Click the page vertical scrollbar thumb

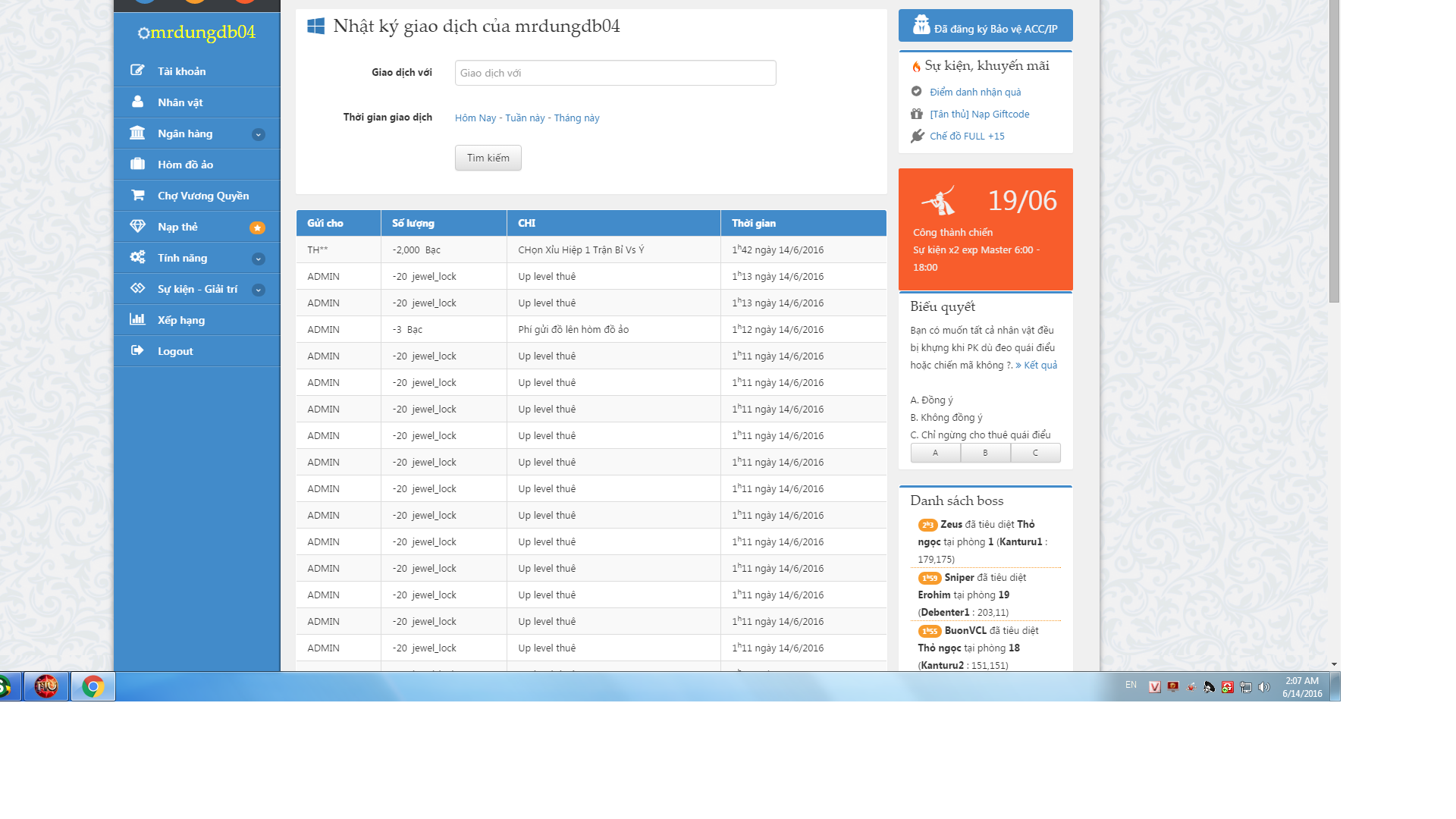tap(1334, 152)
